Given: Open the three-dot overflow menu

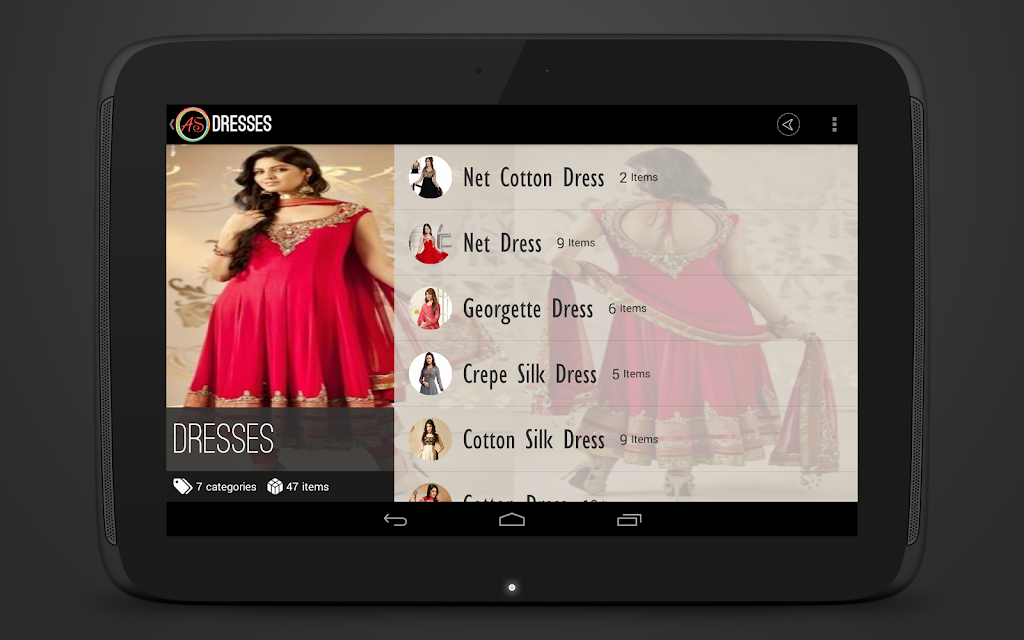Looking at the screenshot, I should 834,124.
